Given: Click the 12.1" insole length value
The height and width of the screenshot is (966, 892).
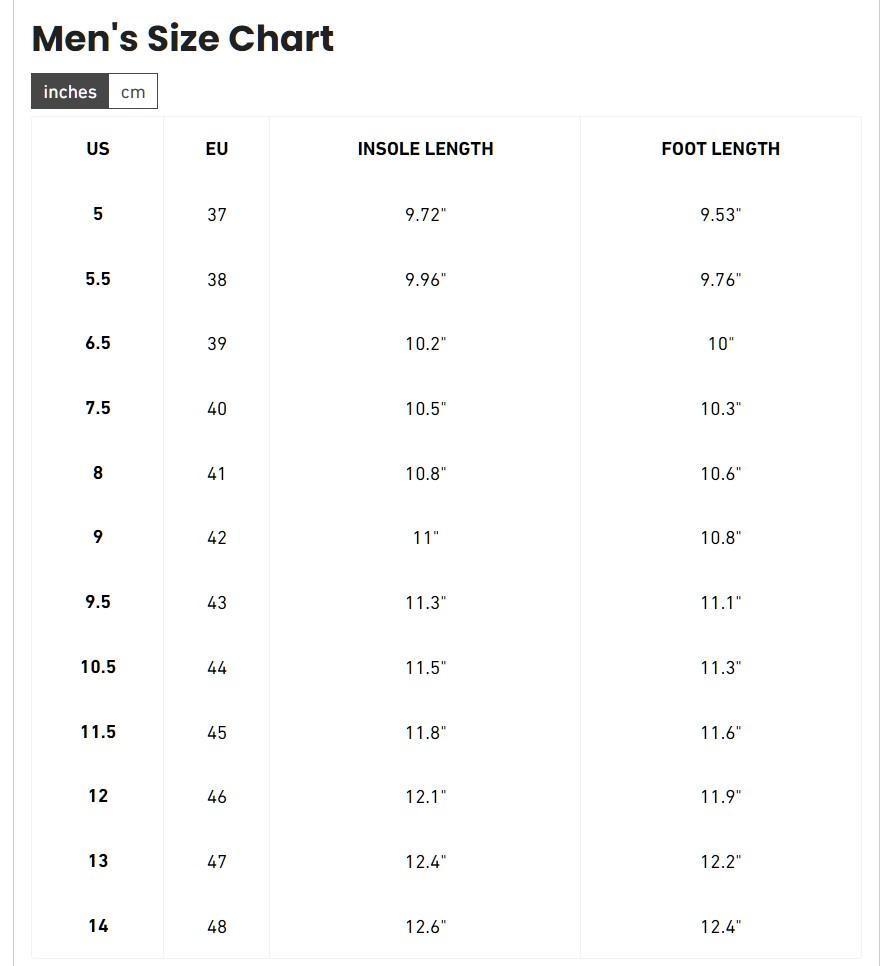Looking at the screenshot, I should point(426,797).
